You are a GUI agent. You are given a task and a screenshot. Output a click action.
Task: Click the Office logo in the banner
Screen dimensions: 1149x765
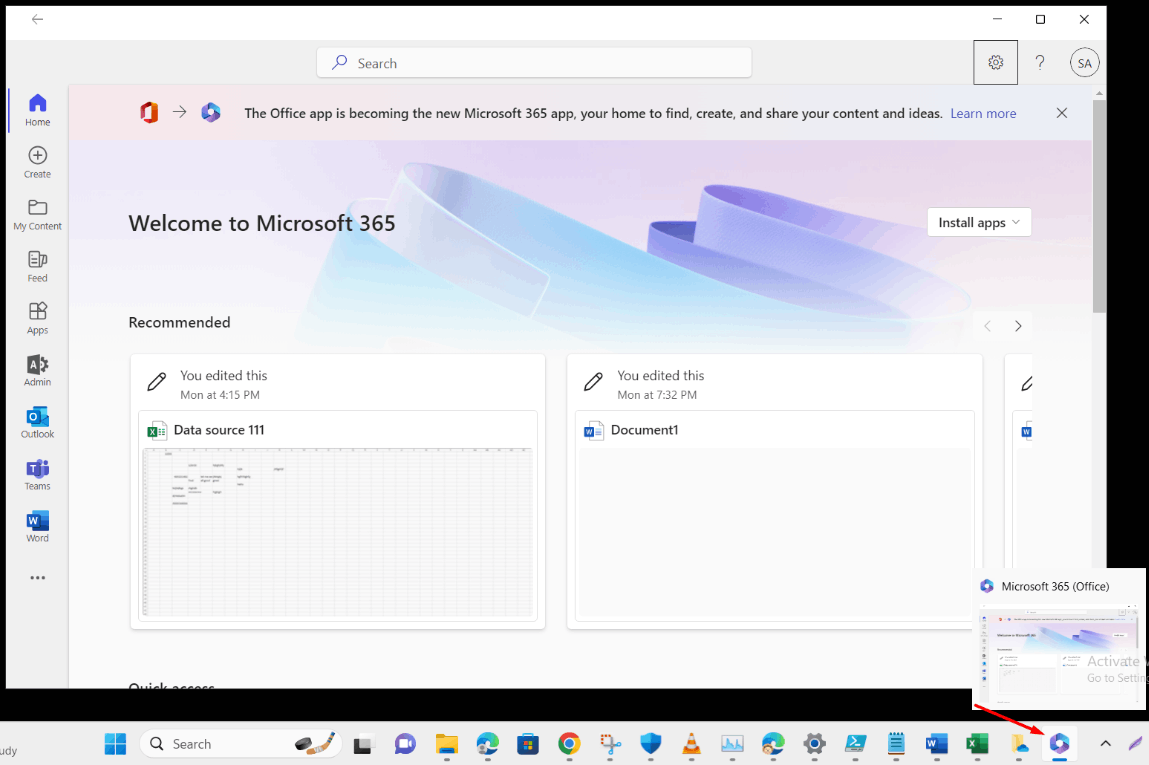[x=149, y=112]
